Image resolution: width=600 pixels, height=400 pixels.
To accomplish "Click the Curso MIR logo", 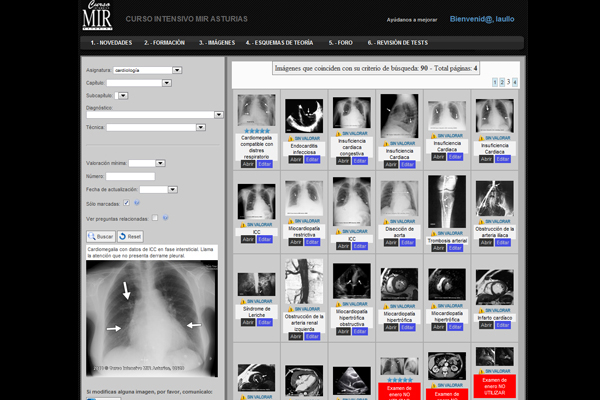I will point(98,15).
